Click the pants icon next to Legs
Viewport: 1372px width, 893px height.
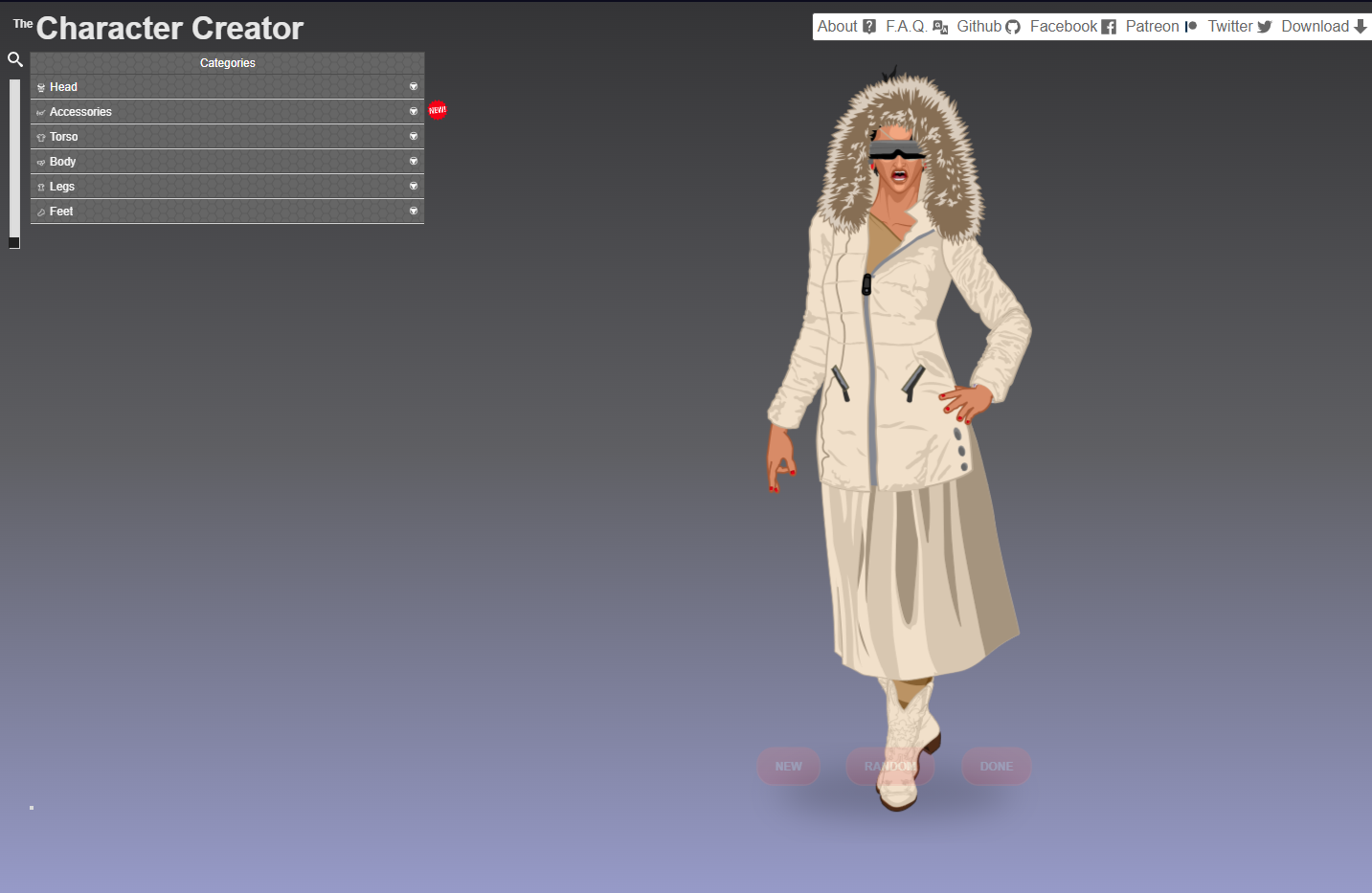40,186
